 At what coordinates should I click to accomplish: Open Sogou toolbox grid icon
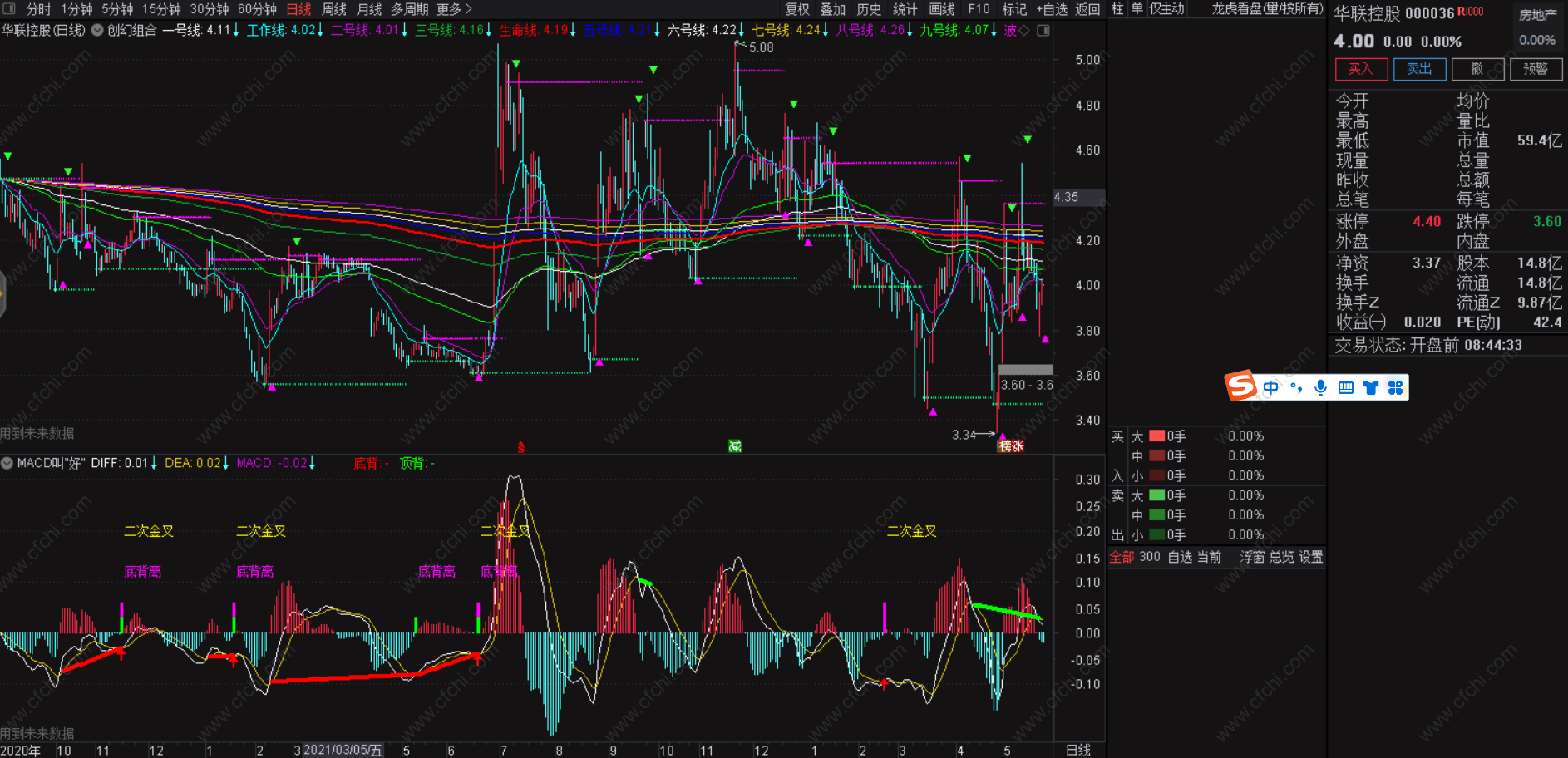coord(1395,387)
